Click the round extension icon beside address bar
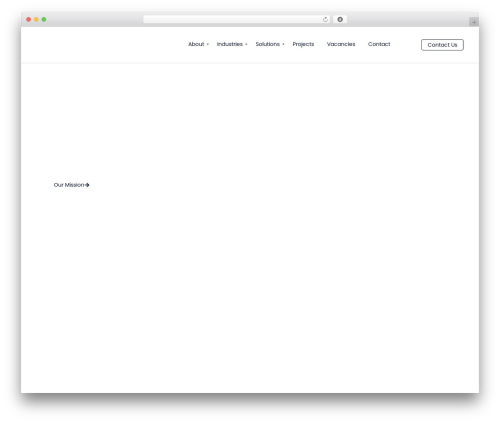The height and width of the screenshot is (423, 500). (340, 20)
